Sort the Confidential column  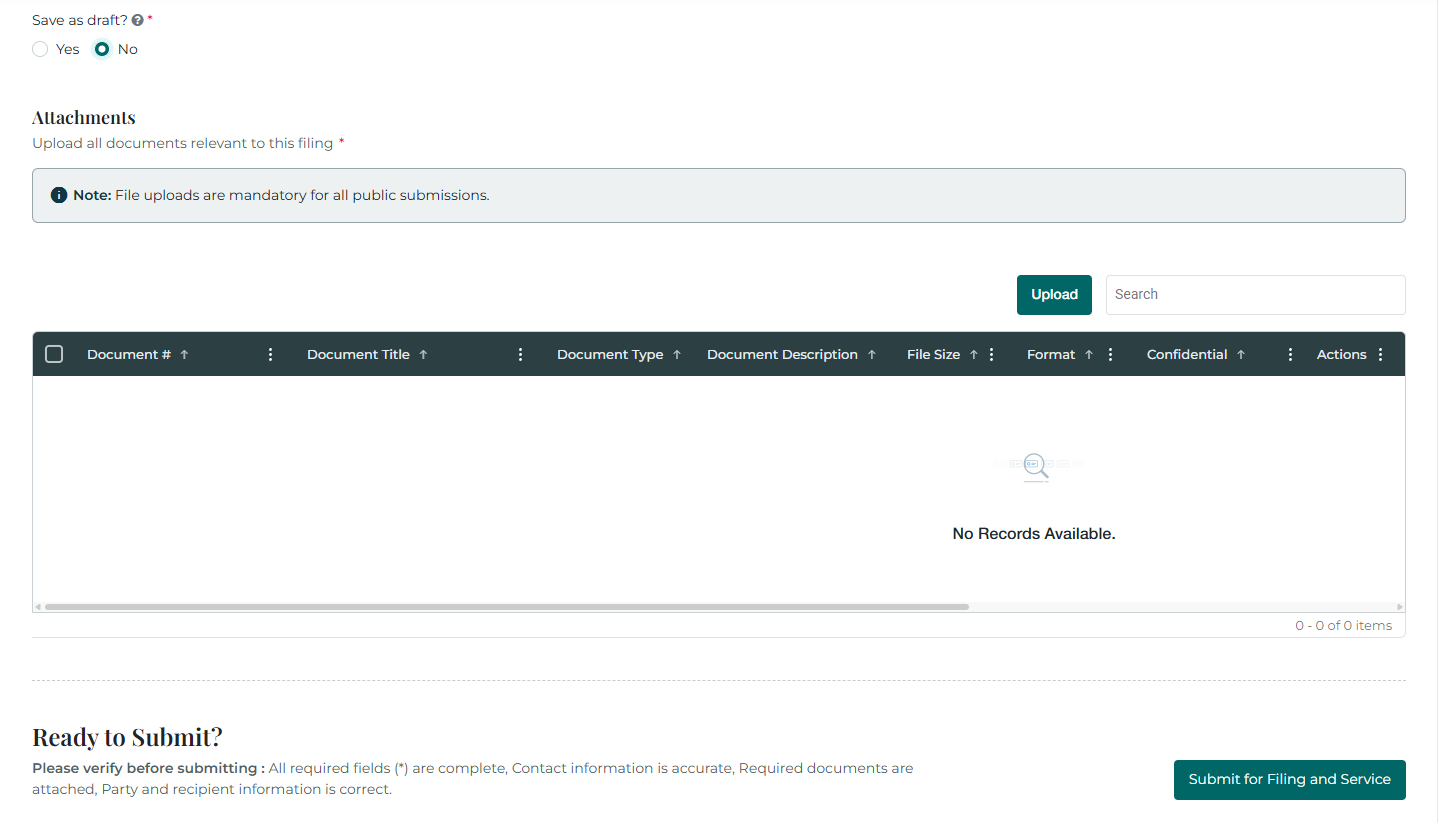[x=1240, y=353]
